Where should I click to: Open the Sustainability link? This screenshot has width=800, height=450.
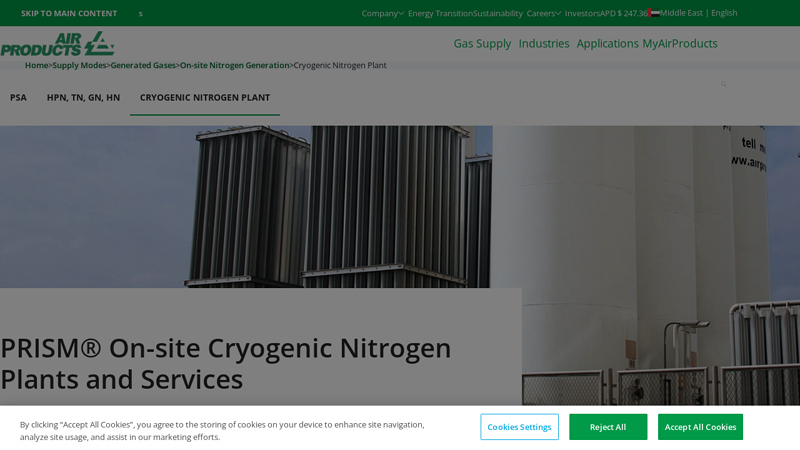(497, 13)
